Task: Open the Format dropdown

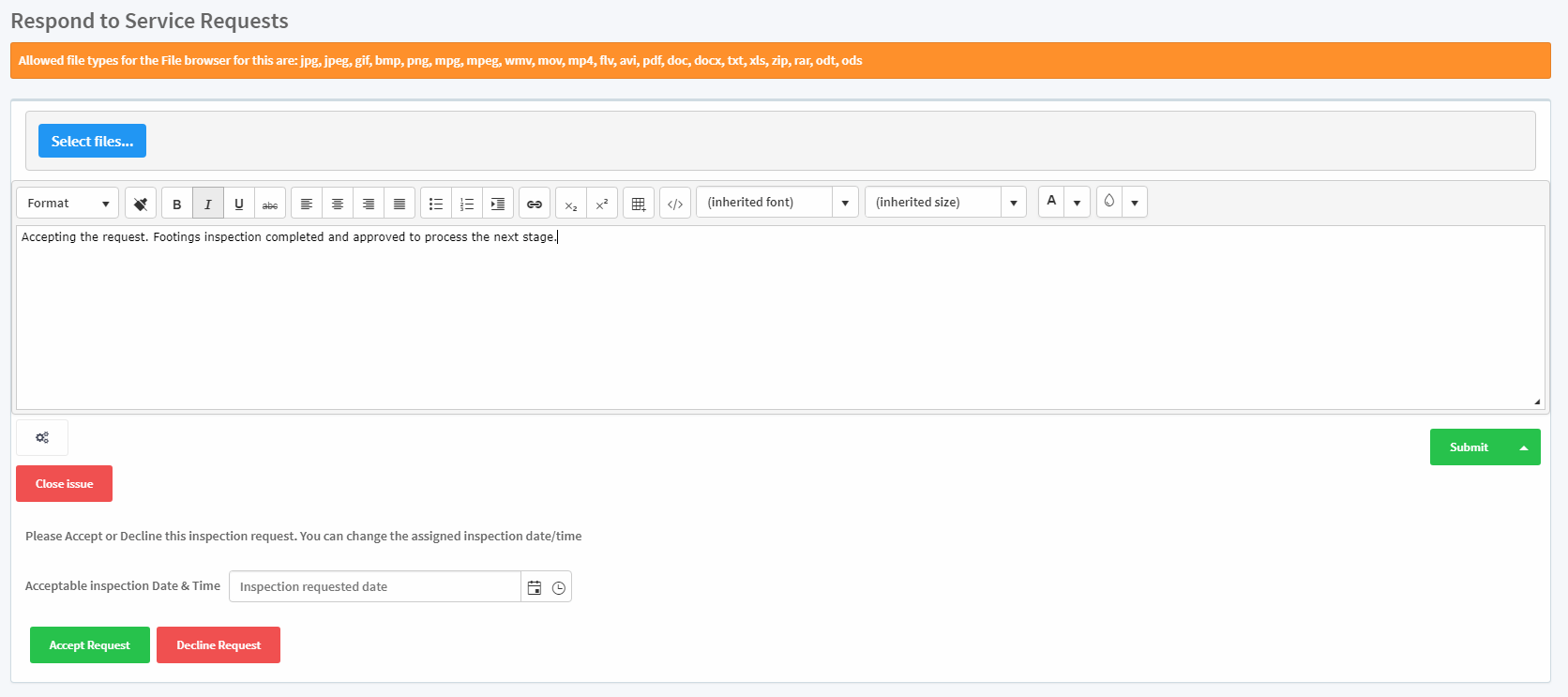Action: (x=68, y=204)
